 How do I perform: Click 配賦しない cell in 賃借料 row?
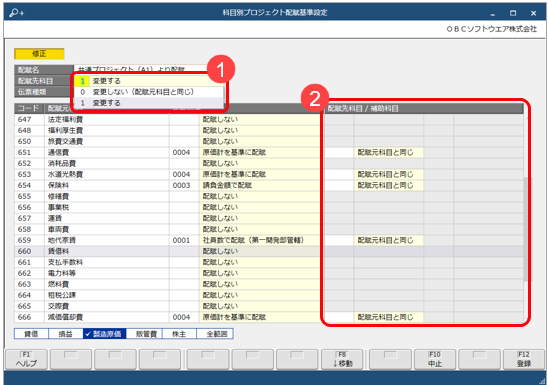coord(259,251)
